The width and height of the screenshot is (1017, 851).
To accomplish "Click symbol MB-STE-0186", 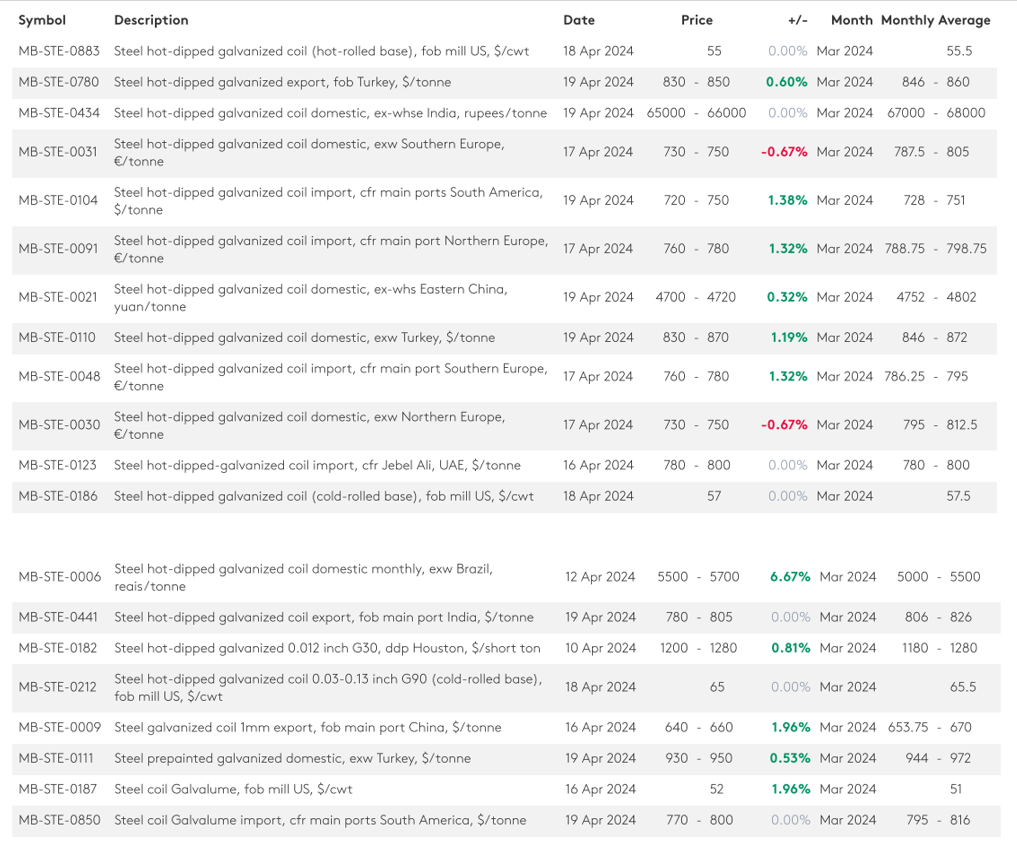I will tap(58, 496).
